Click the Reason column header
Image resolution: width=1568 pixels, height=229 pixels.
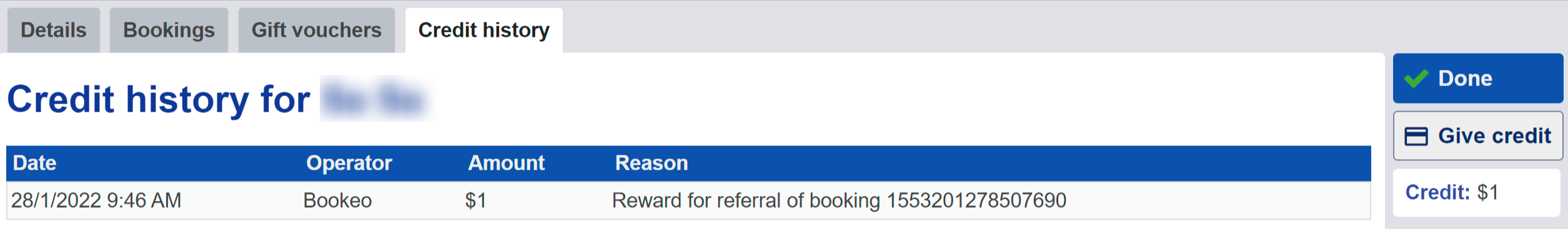click(652, 163)
